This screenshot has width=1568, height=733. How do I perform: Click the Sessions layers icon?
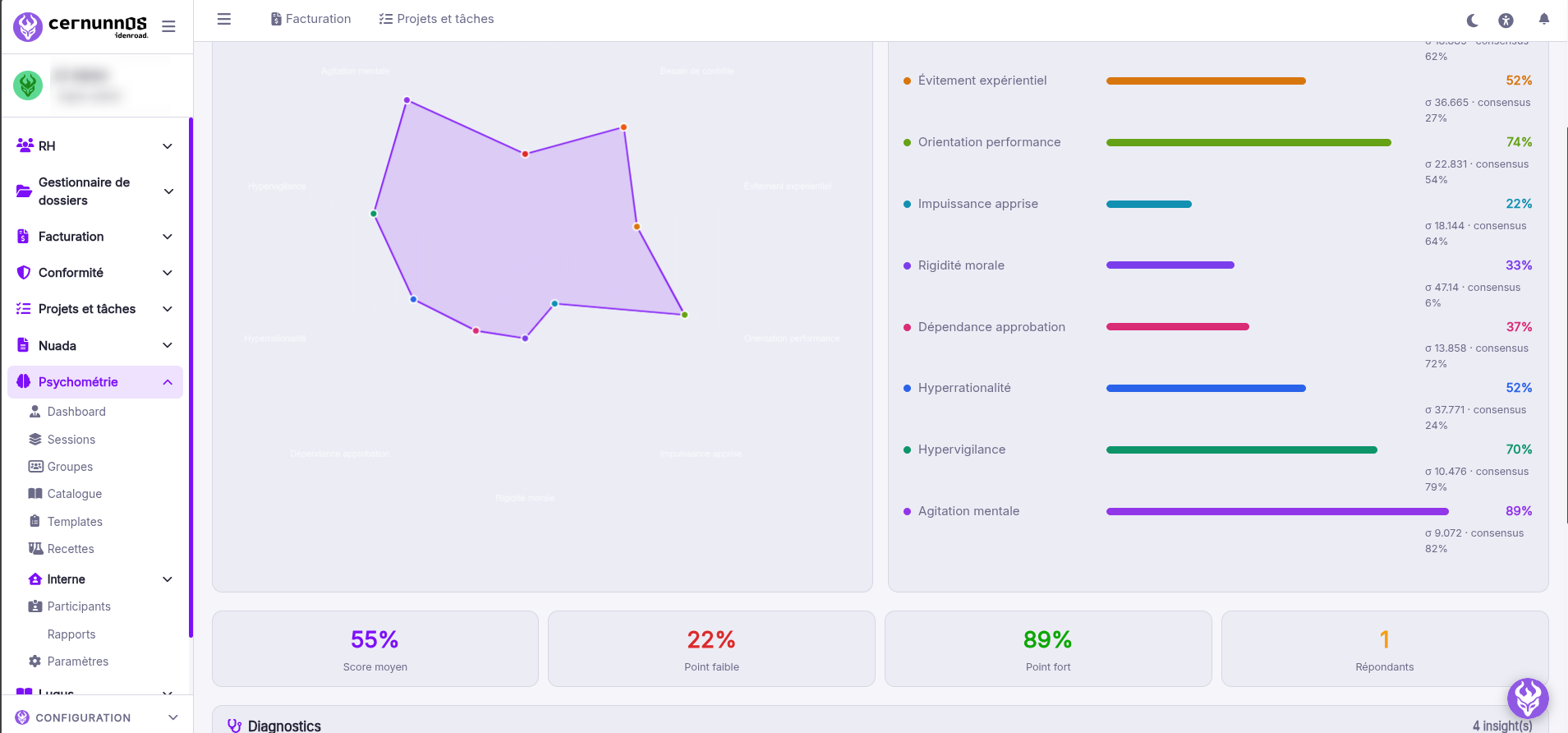[35, 440]
